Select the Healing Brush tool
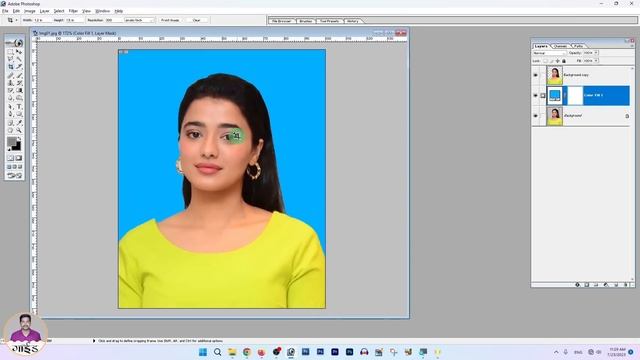Image resolution: width=640 pixels, height=360 pixels. (x=11, y=75)
